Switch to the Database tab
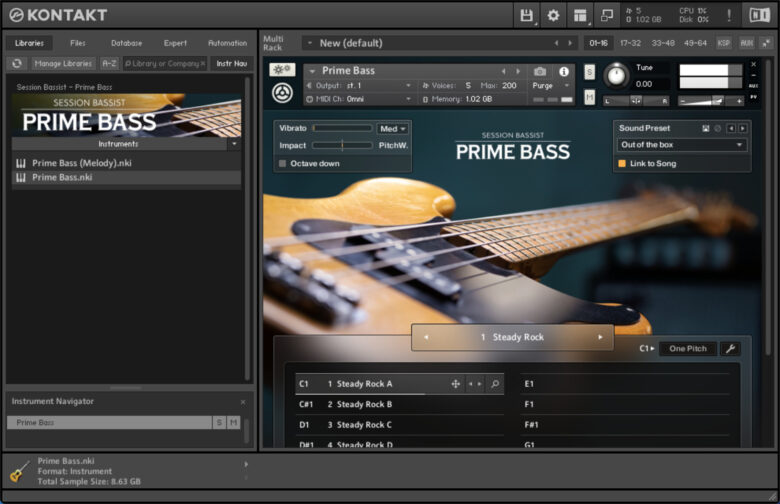The width and height of the screenshot is (780, 504). coord(126,43)
